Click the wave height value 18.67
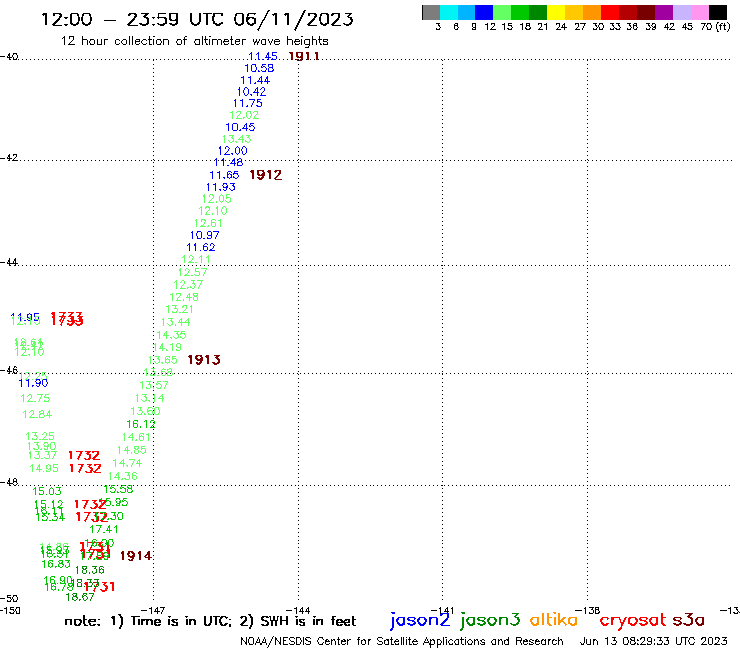Screen dimensions: 740x650 click(80, 597)
